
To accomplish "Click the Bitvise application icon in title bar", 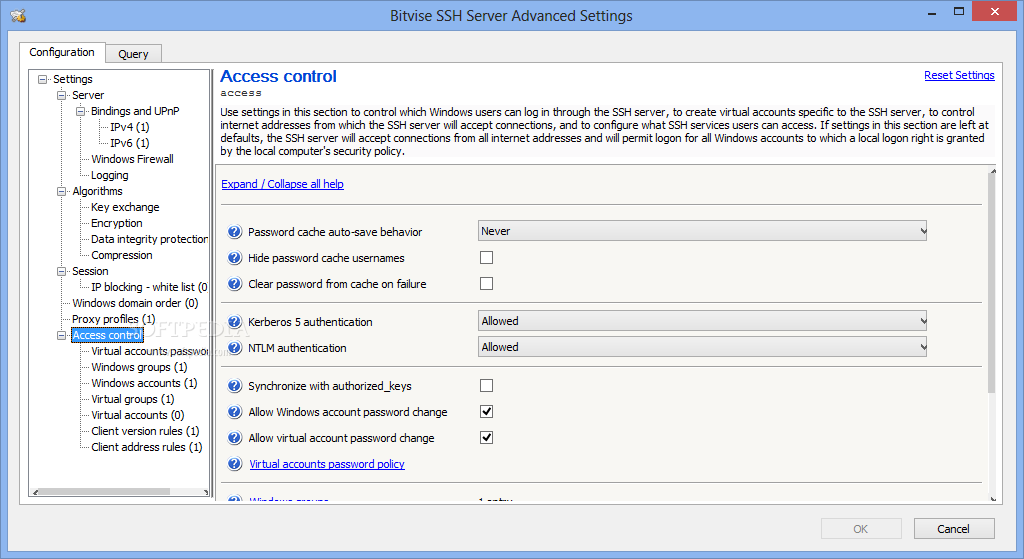I will coord(18,15).
